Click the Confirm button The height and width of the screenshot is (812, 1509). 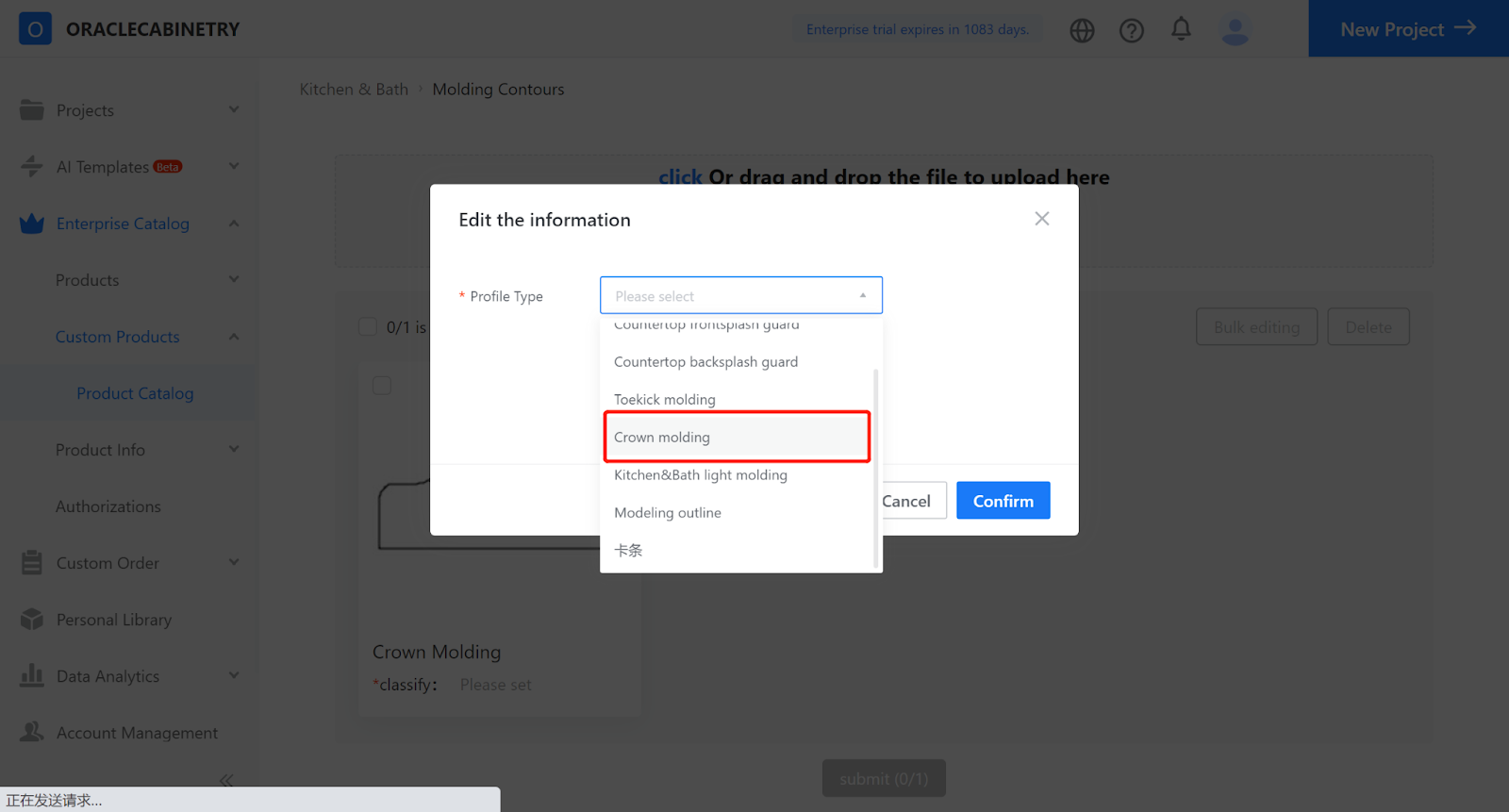[1003, 501]
